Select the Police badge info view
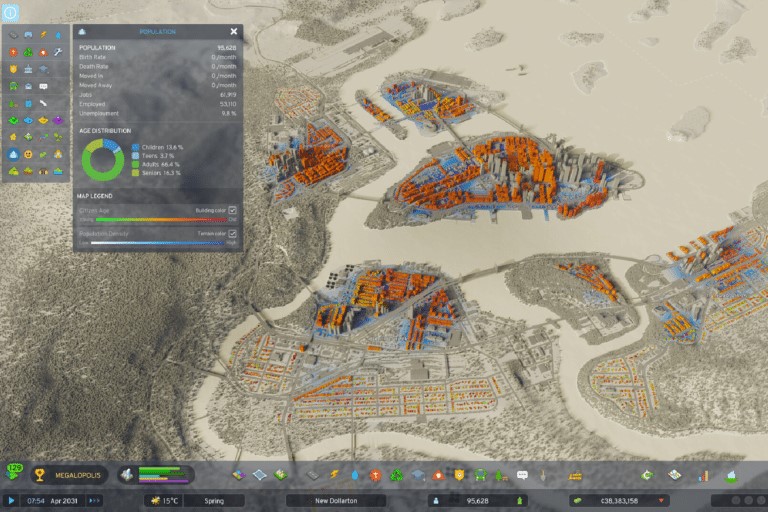768x512 pixels. pyautogui.click(x=13, y=69)
